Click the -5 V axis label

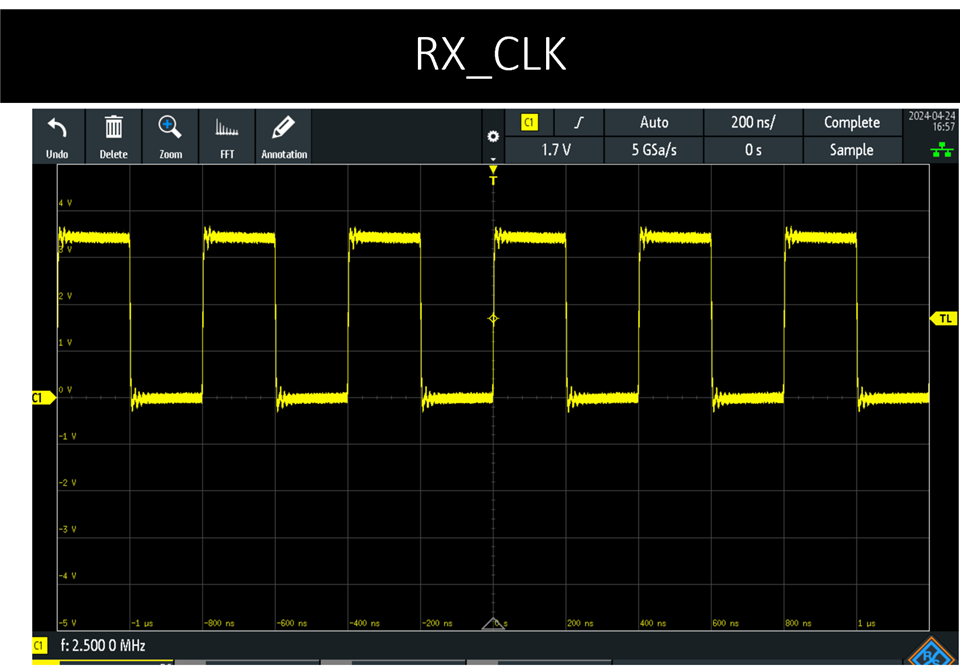[x=67, y=623]
